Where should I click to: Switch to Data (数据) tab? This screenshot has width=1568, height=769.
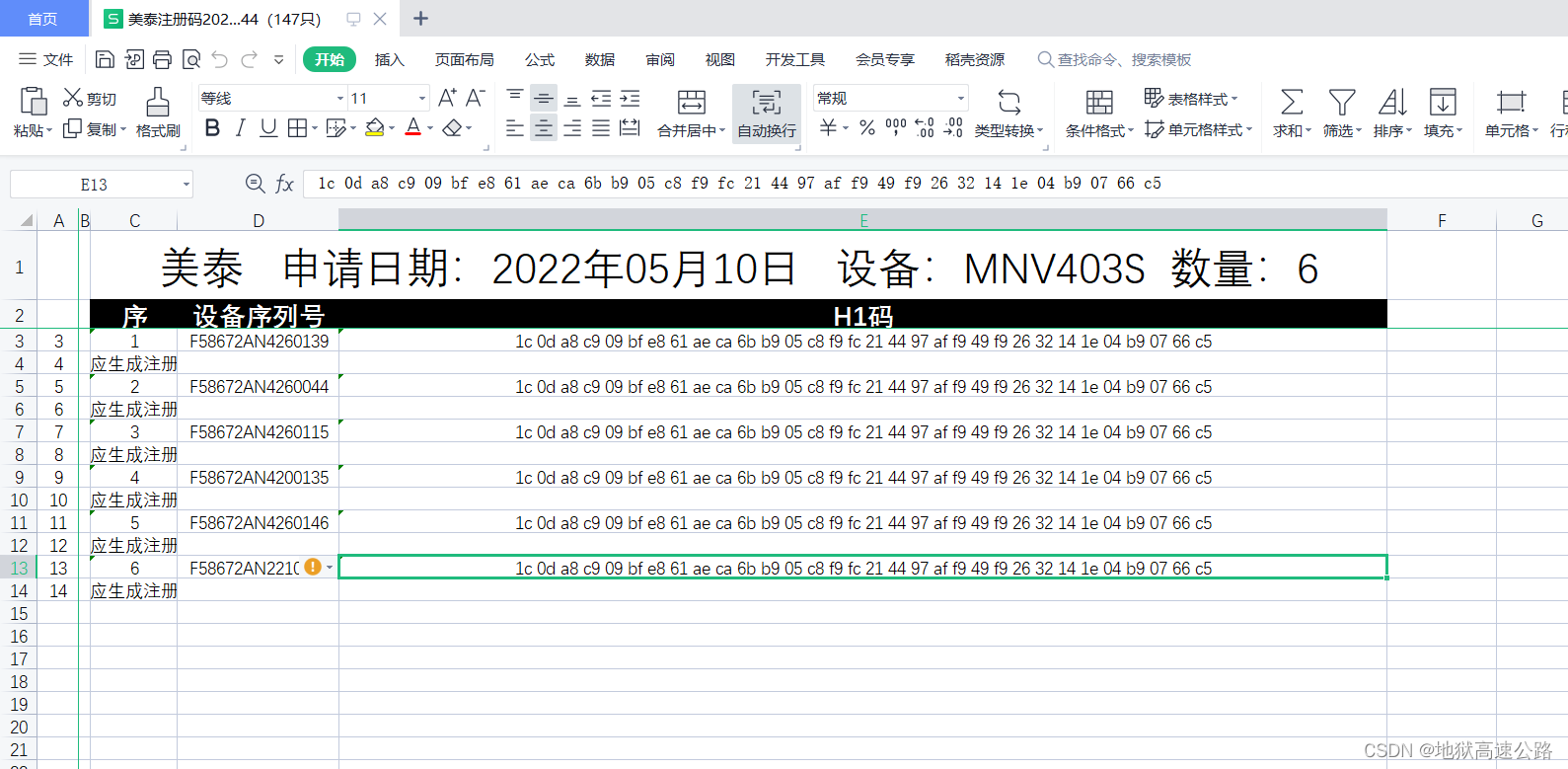coord(600,59)
